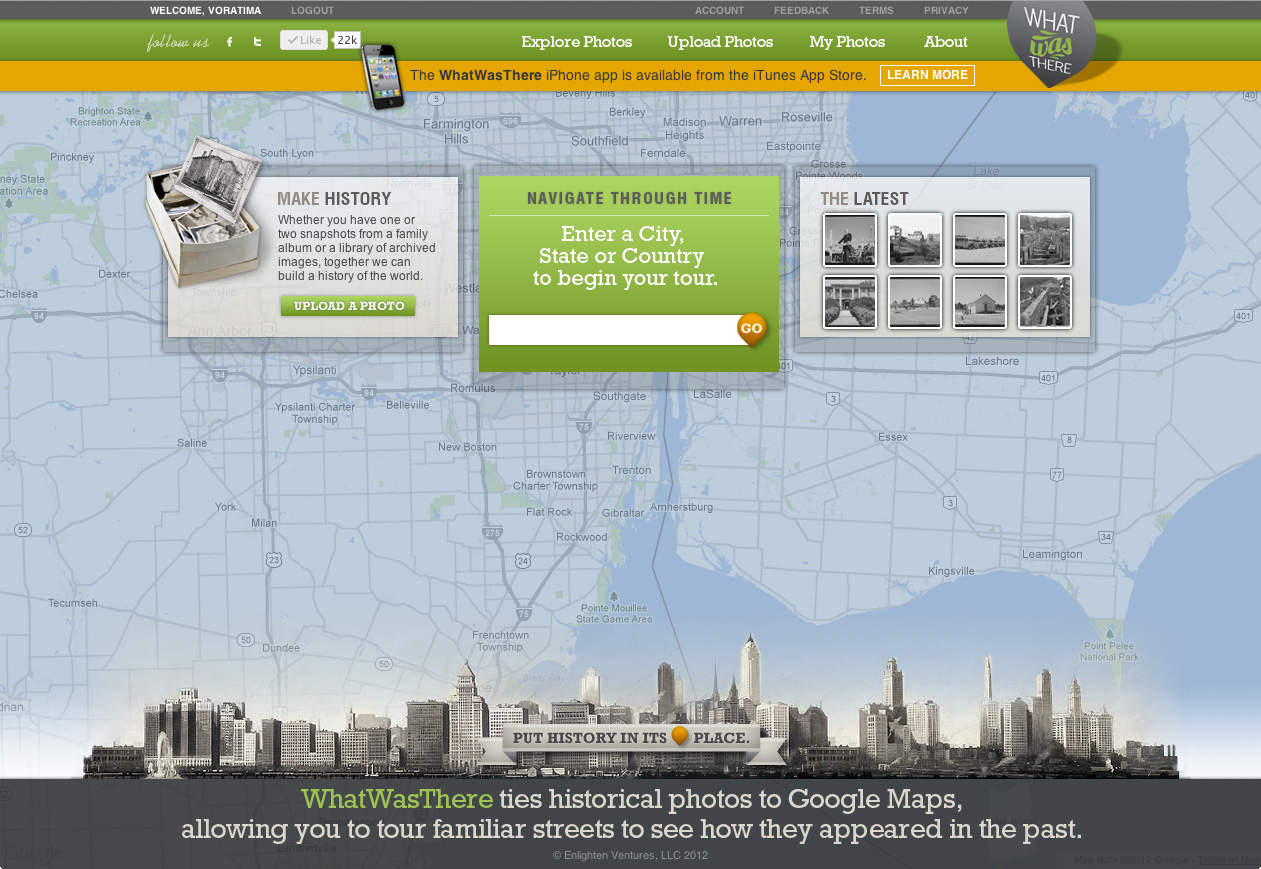Open the TERMS link in the top bar
Image resolution: width=1261 pixels, height=869 pixels.
[x=876, y=10]
